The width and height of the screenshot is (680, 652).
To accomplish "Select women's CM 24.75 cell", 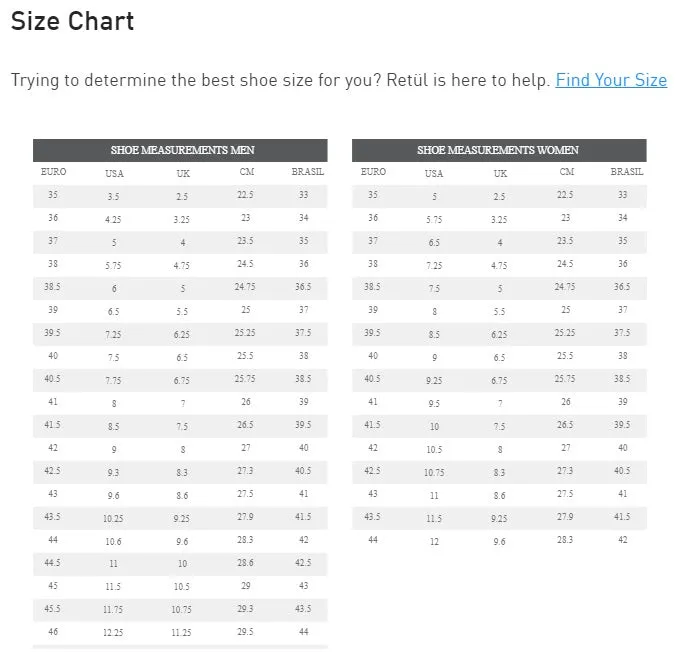I will click(565, 287).
